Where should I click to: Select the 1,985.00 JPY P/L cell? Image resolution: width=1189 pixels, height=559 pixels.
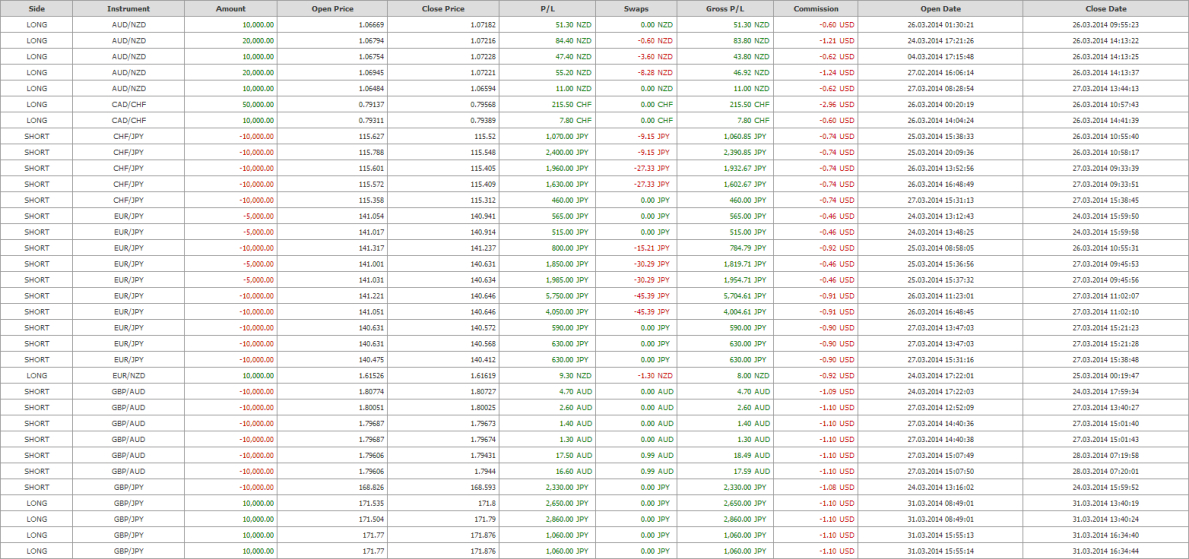(547, 280)
